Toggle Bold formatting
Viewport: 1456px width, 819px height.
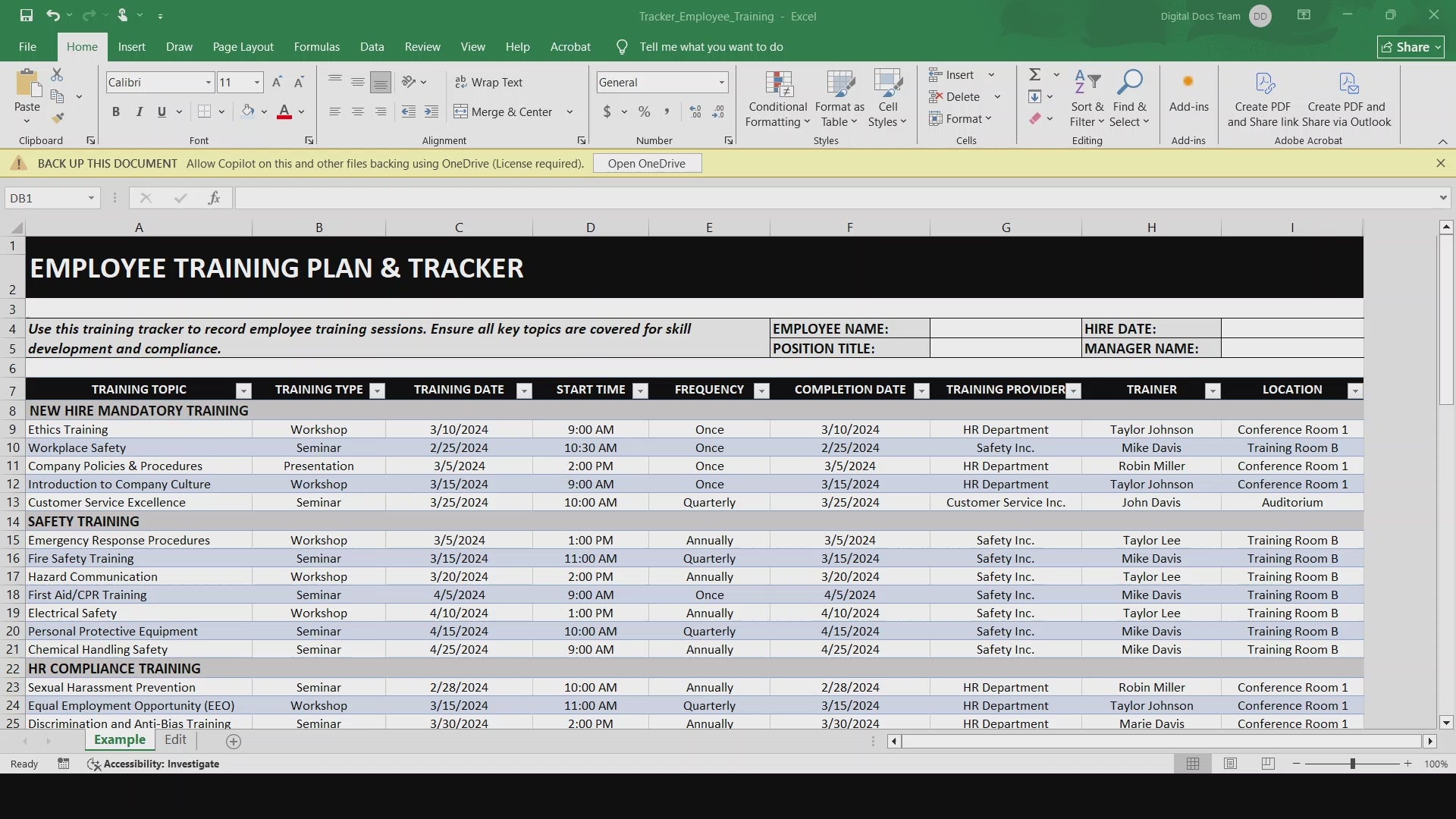116,111
